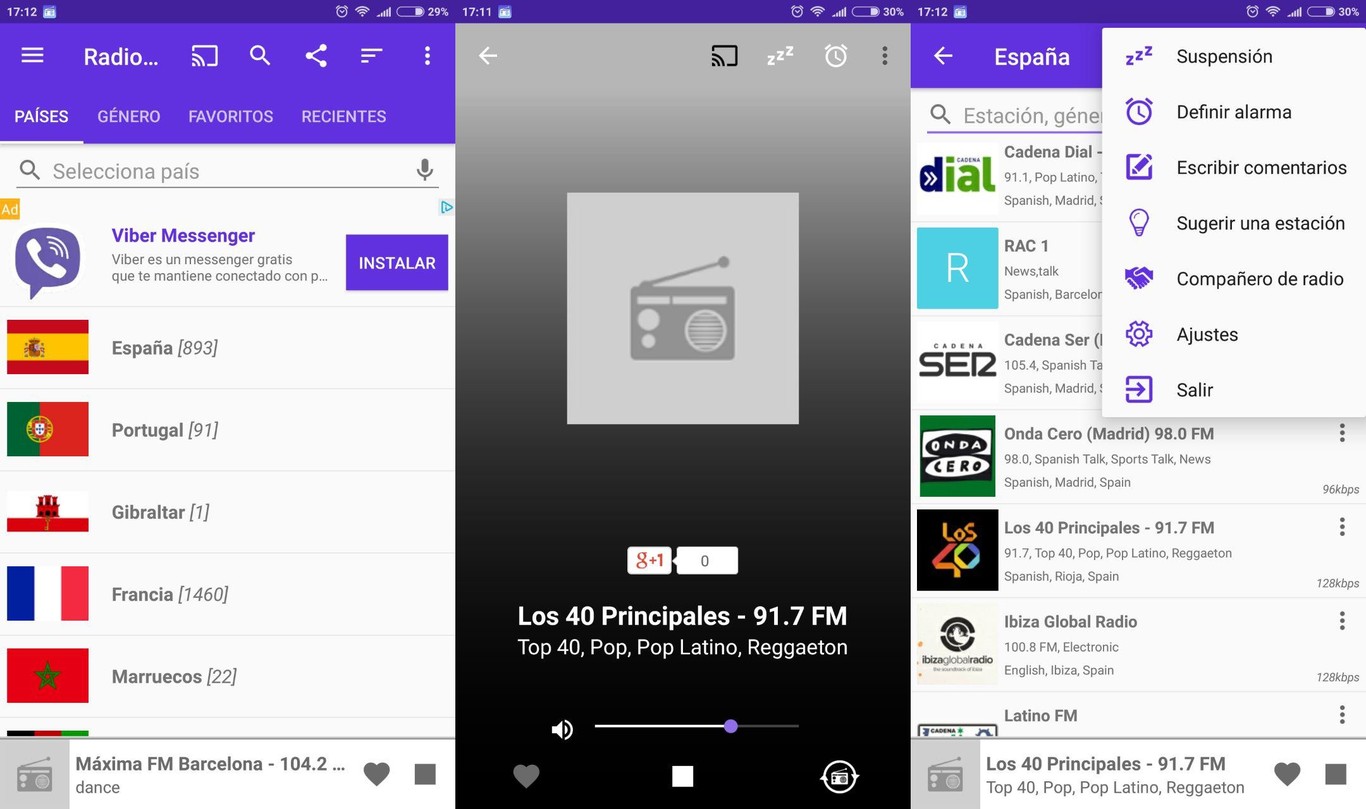Share the radio app
Image resolution: width=1366 pixels, height=809 pixels.
(316, 56)
